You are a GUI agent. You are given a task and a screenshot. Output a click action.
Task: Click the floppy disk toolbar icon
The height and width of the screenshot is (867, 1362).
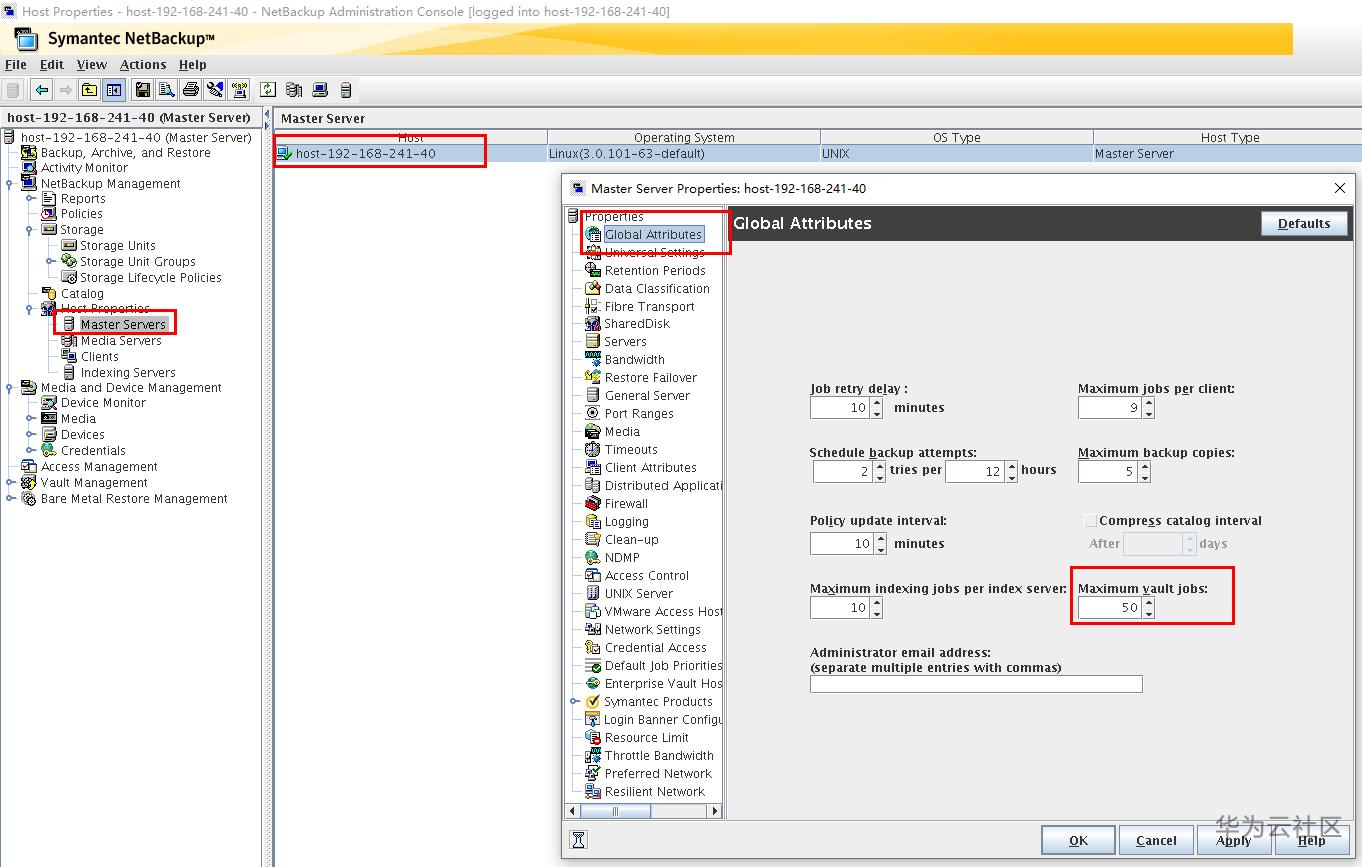[x=143, y=90]
